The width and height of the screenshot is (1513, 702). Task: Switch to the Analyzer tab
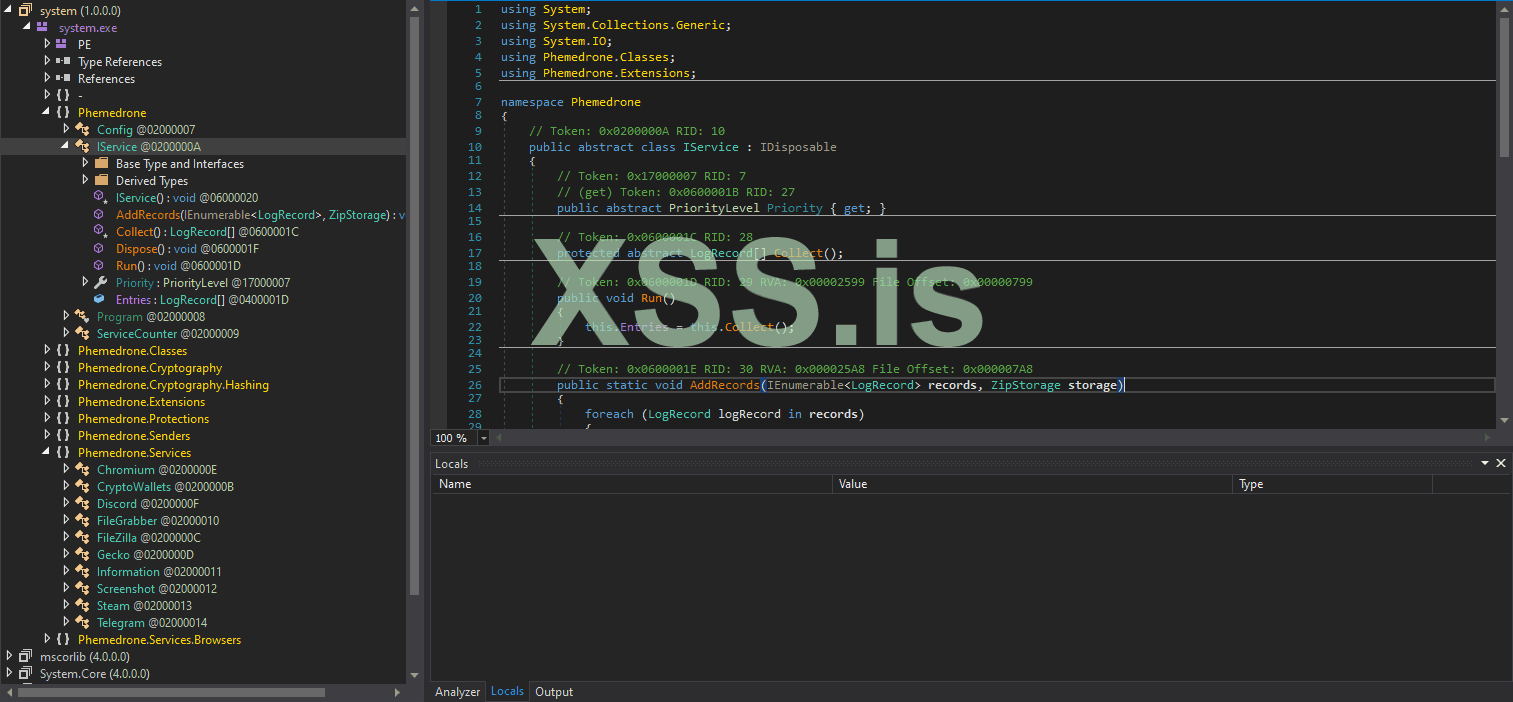pos(457,692)
